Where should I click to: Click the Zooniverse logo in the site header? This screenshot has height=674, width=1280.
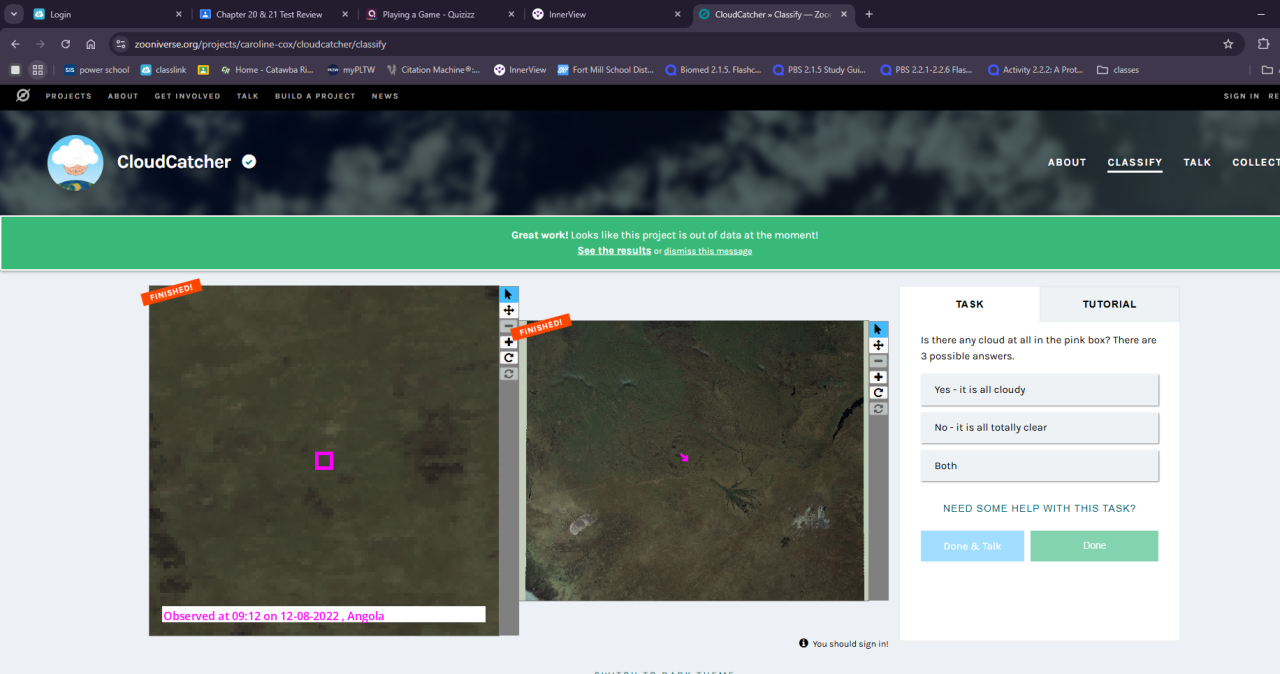click(x=23, y=96)
